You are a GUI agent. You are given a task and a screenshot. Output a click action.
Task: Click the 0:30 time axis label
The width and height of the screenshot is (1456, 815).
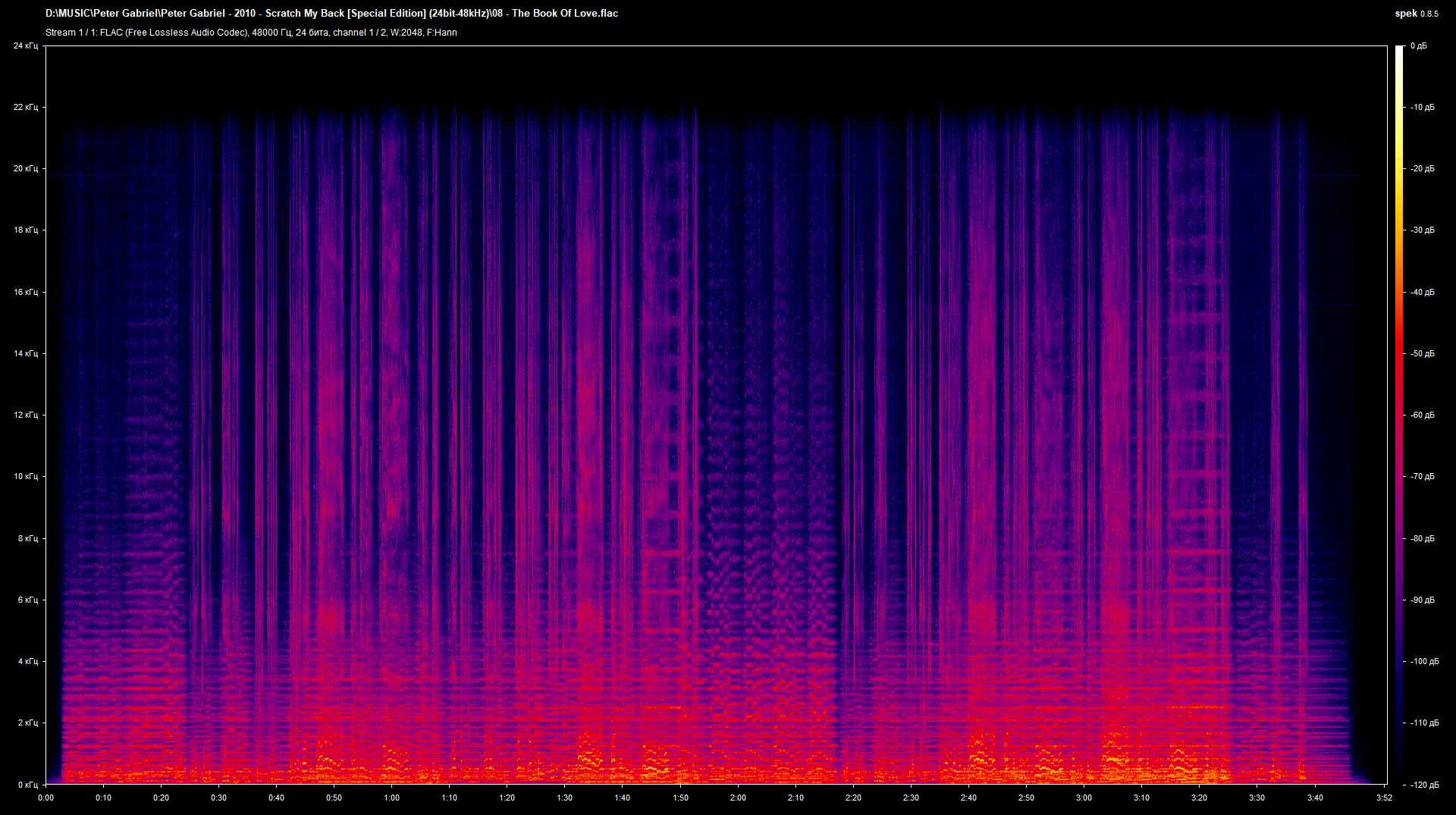[x=218, y=798]
